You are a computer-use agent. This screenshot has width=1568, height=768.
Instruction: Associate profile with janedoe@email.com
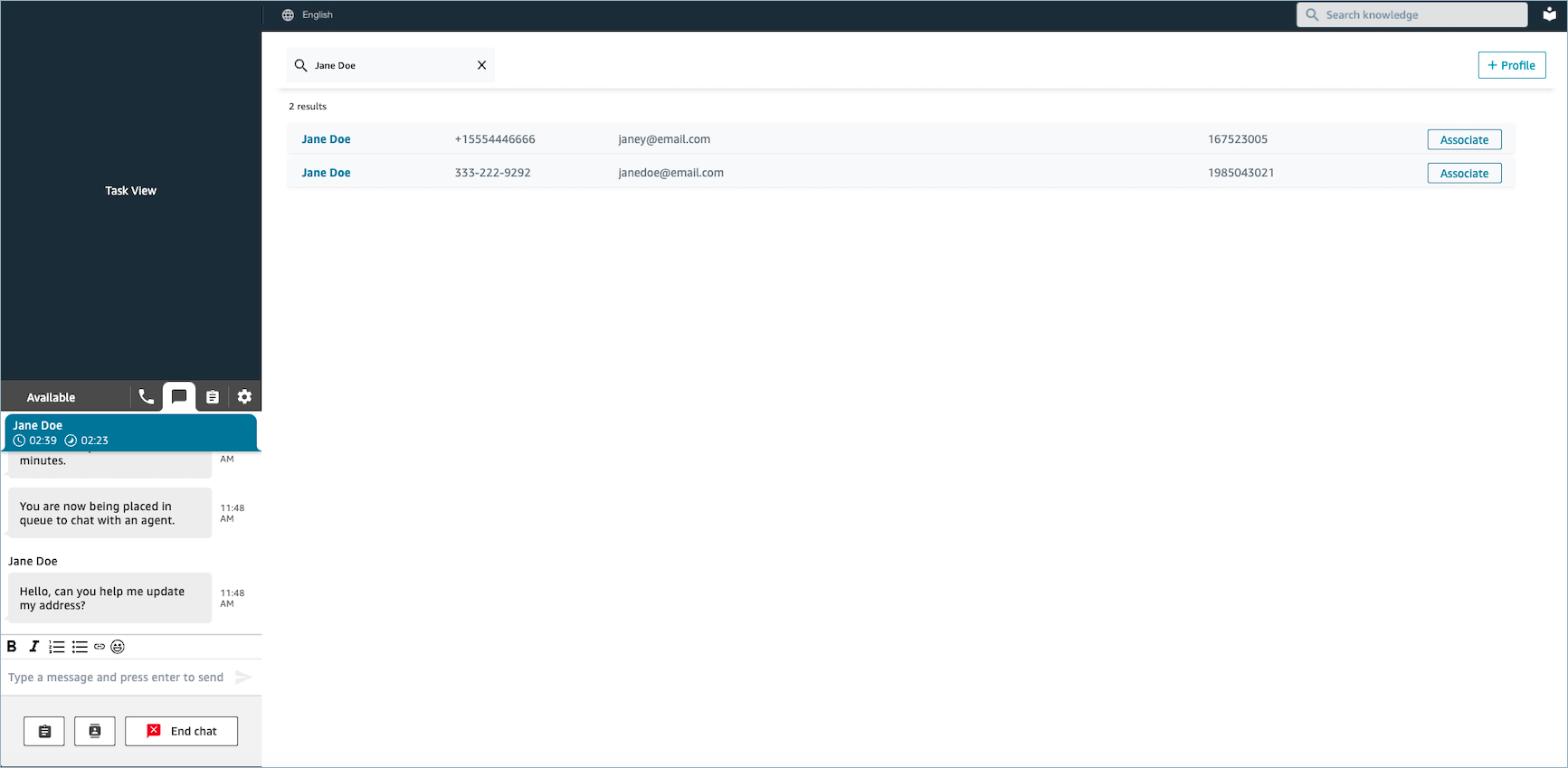1464,173
